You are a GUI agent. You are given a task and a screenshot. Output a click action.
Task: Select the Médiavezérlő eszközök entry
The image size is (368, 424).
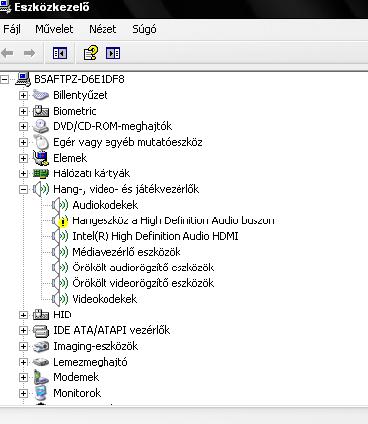pyautogui.click(x=126, y=252)
